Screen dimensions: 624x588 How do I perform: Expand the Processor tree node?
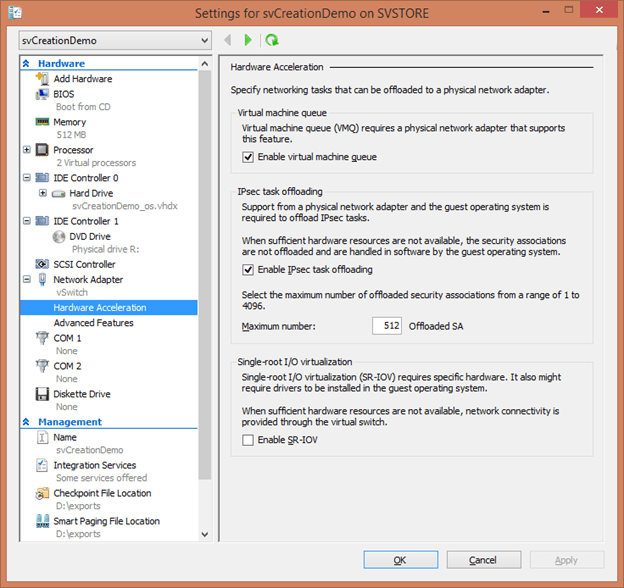27,150
